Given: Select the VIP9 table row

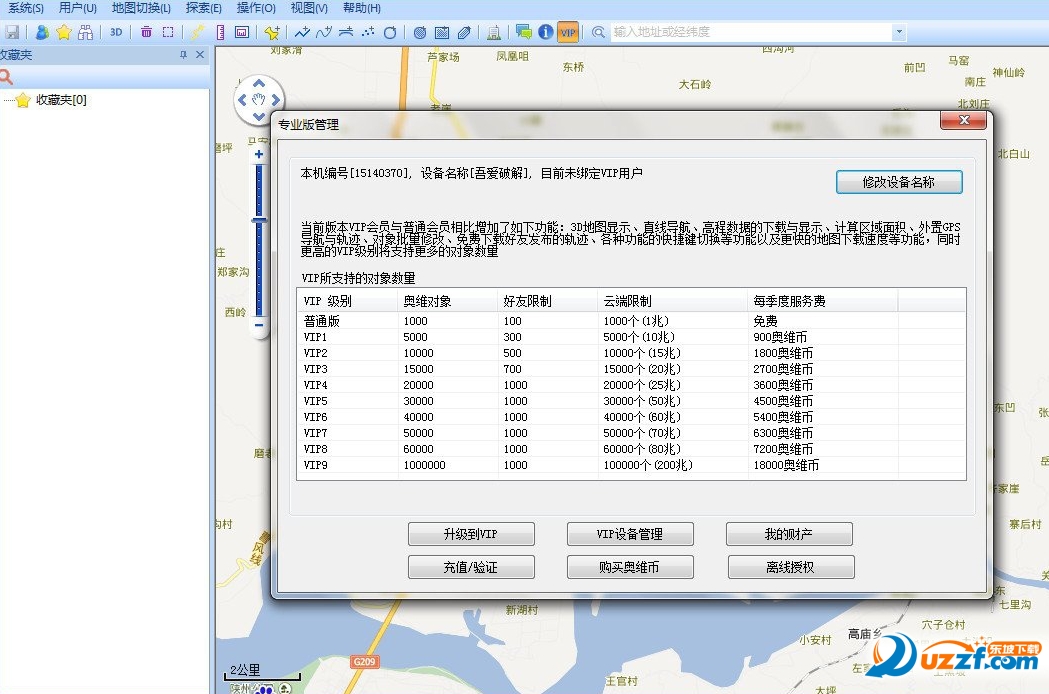Looking at the screenshot, I should (632, 465).
